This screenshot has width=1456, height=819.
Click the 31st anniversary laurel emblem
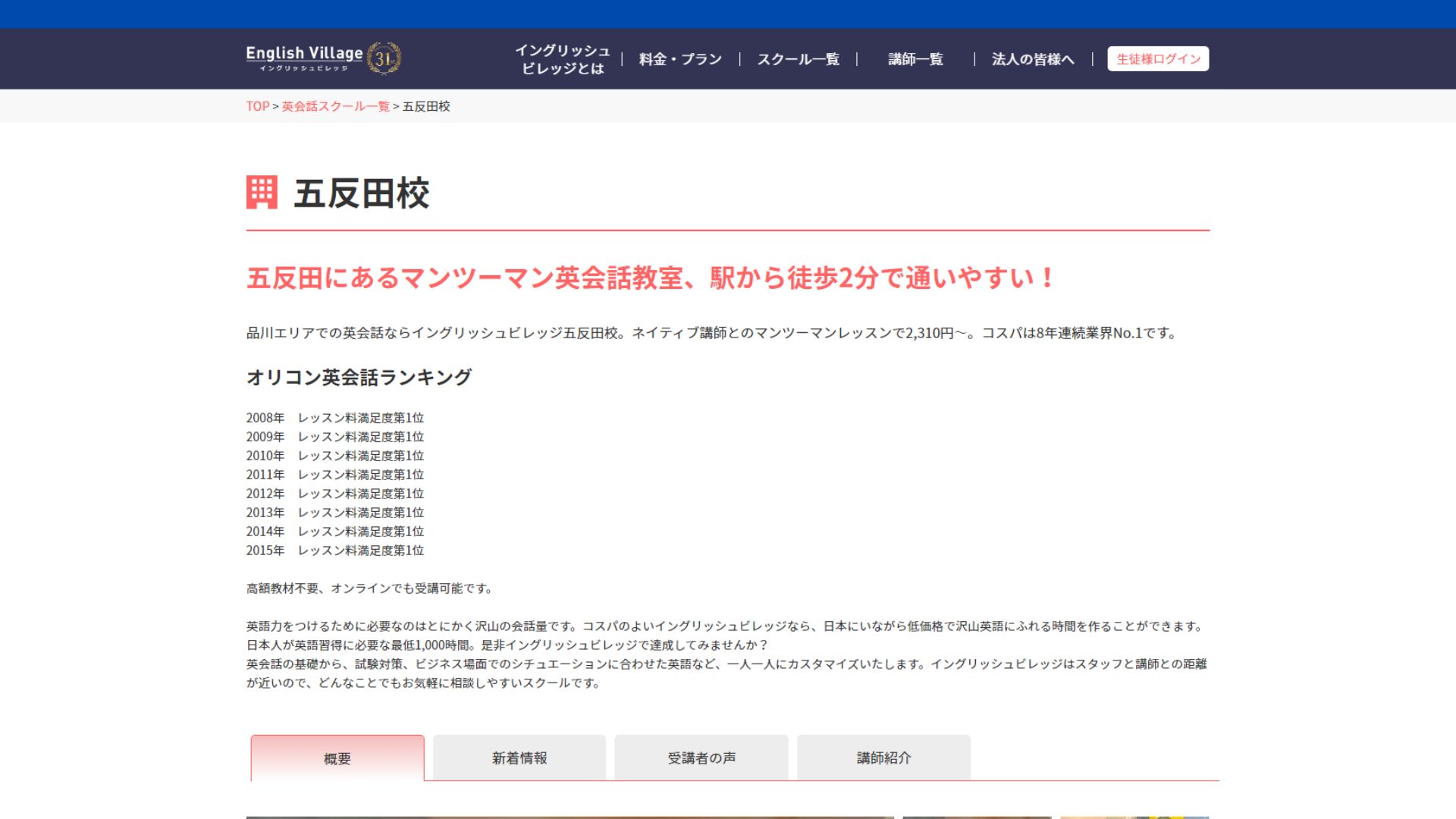point(384,58)
